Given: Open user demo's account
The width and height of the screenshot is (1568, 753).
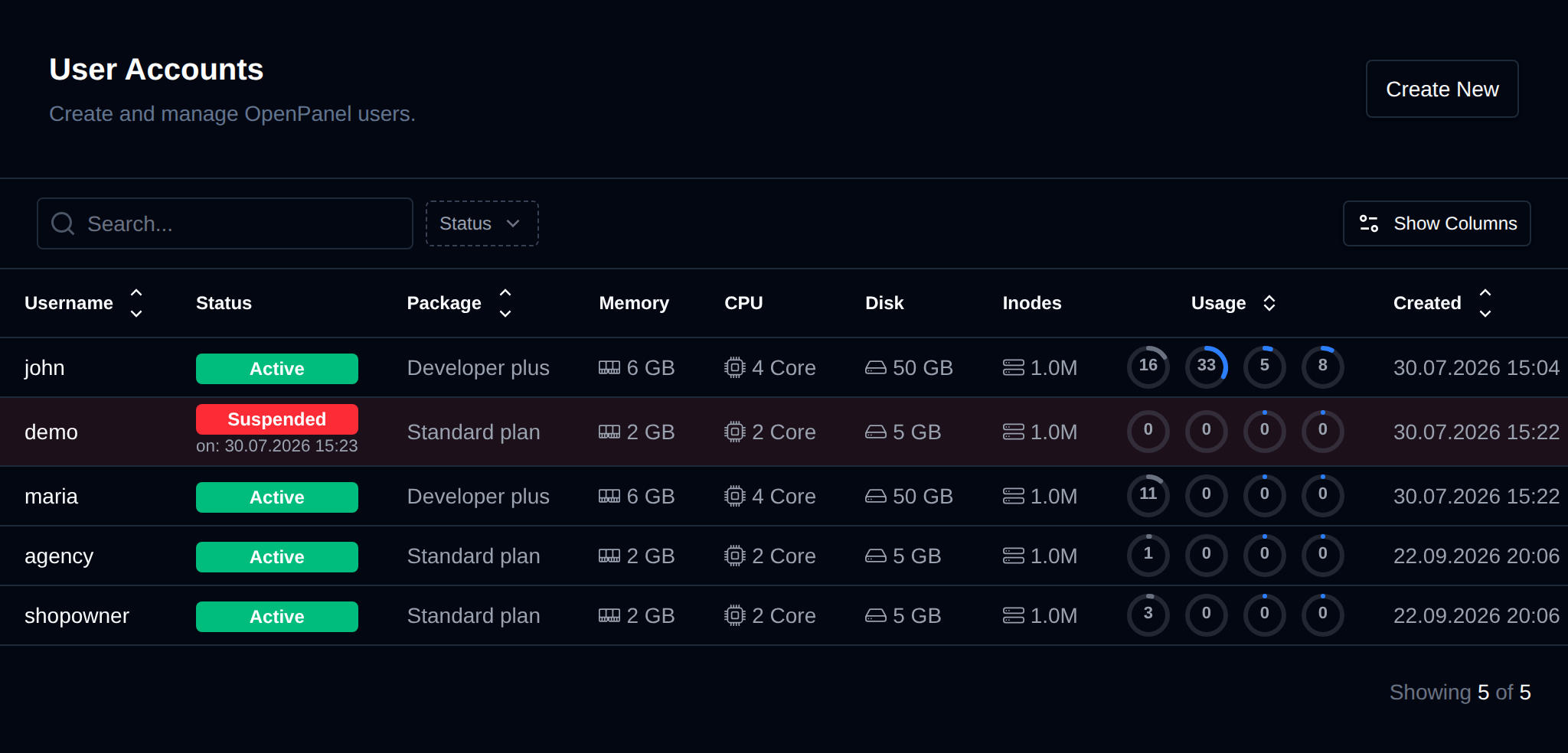Looking at the screenshot, I should (x=51, y=432).
